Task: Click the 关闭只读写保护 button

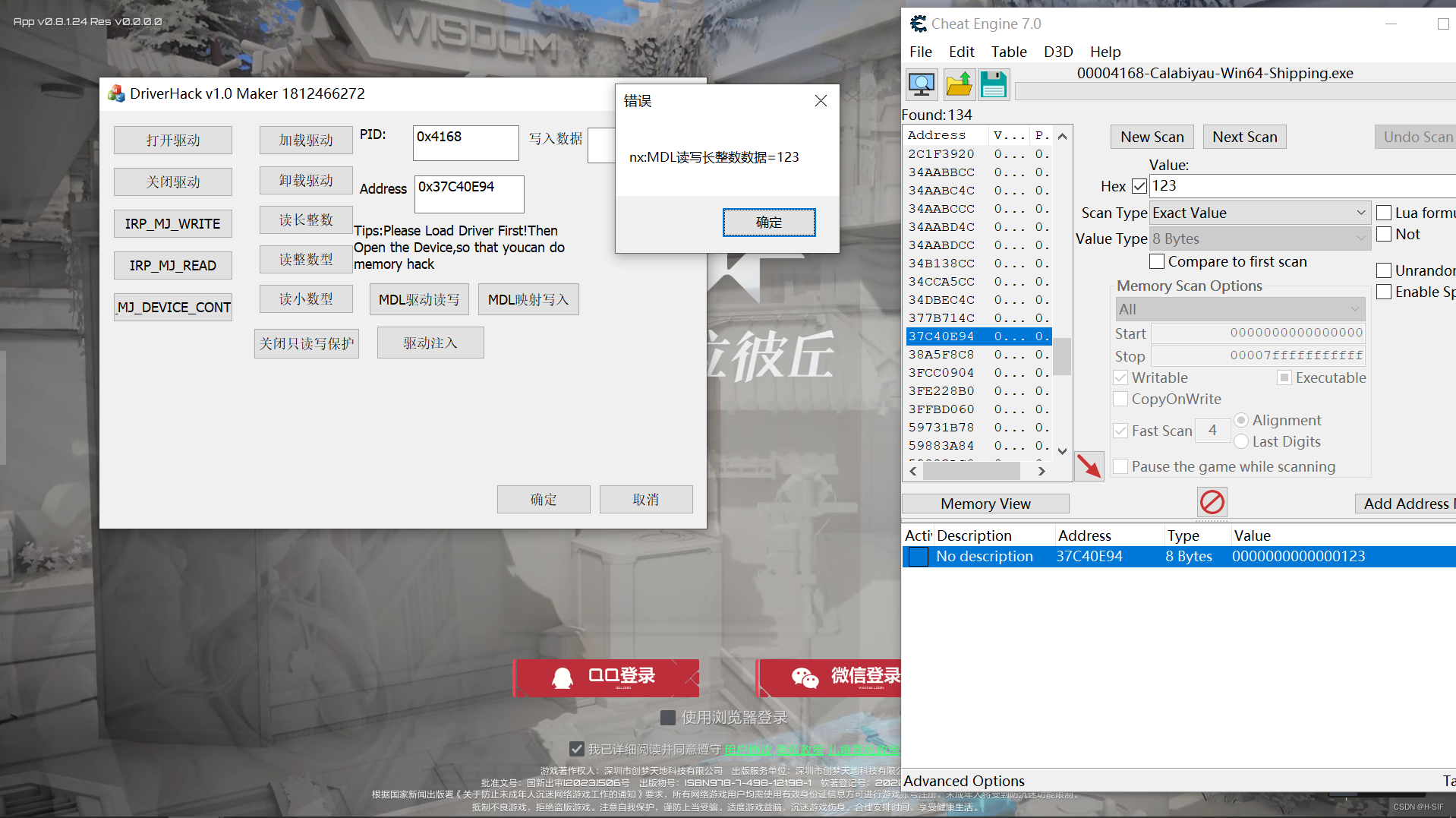Action: tap(307, 343)
